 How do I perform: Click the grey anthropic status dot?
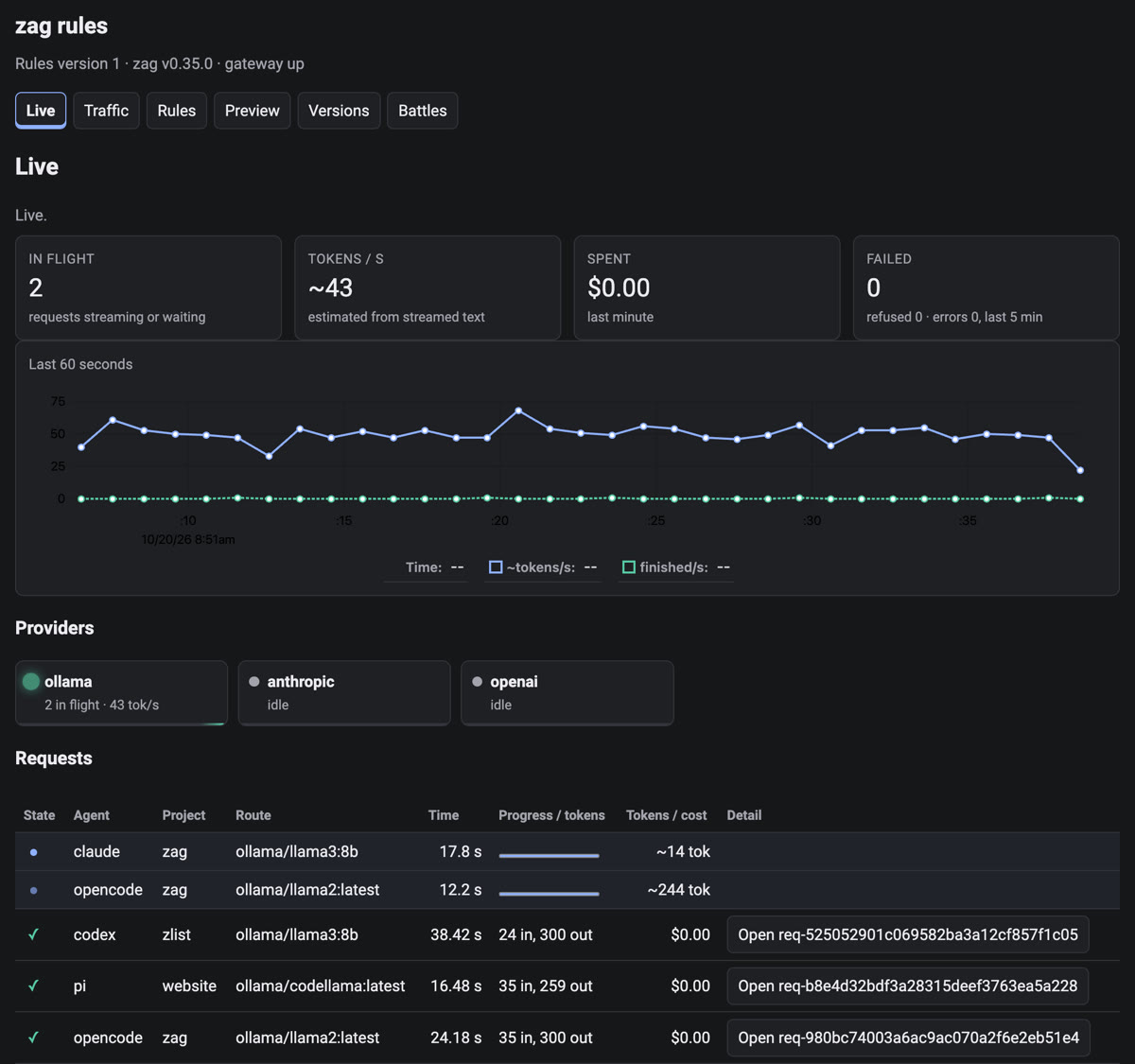pyautogui.click(x=254, y=681)
